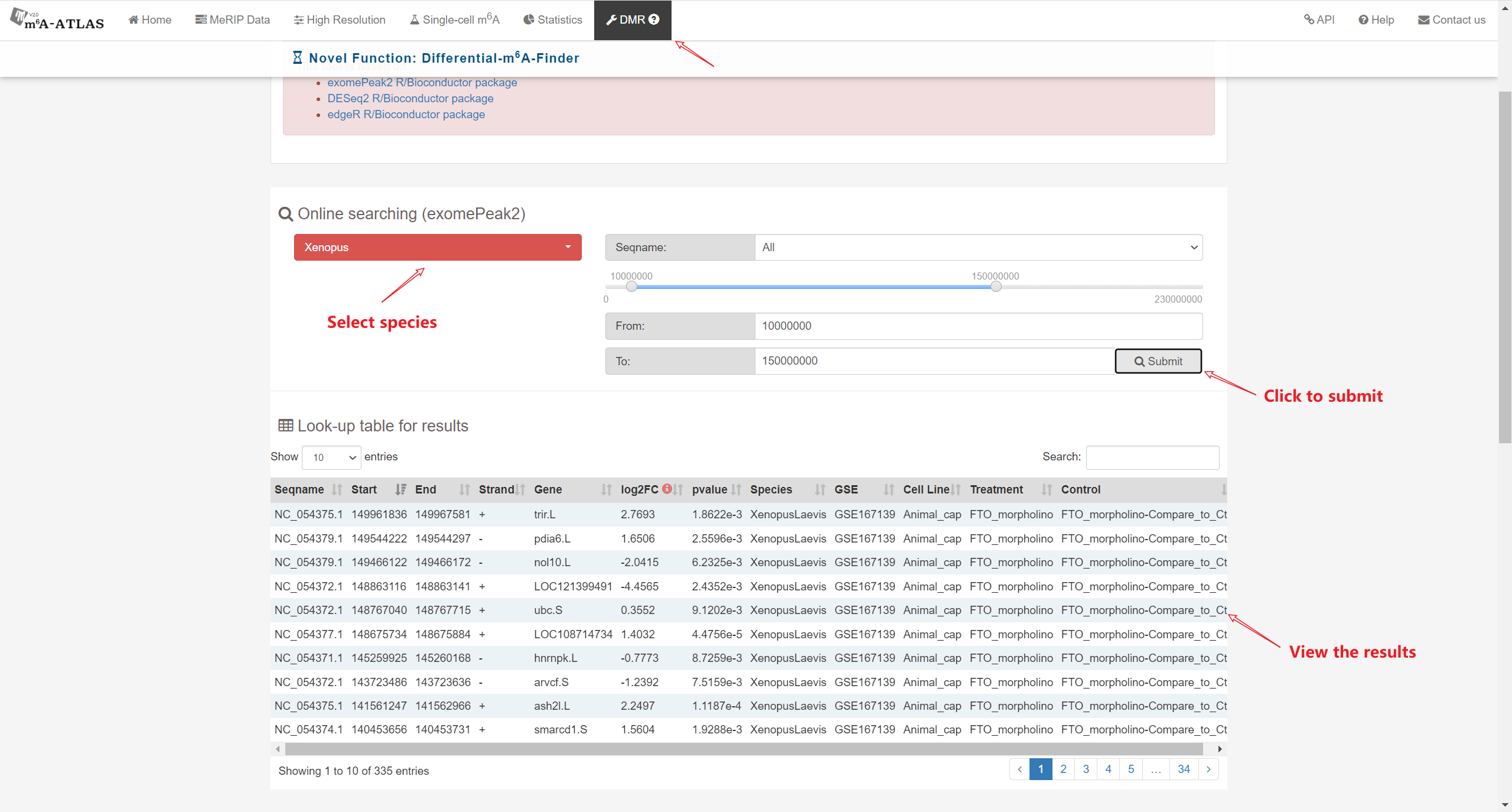Image resolution: width=1512 pixels, height=812 pixels.
Task: Open the Statistics page
Action: (x=552, y=20)
